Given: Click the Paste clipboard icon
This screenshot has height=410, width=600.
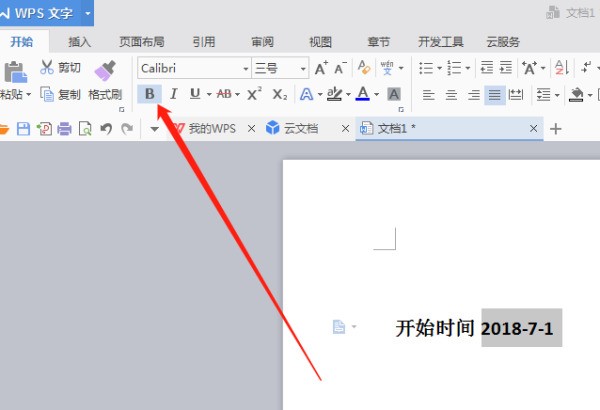Looking at the screenshot, I should point(15,72).
